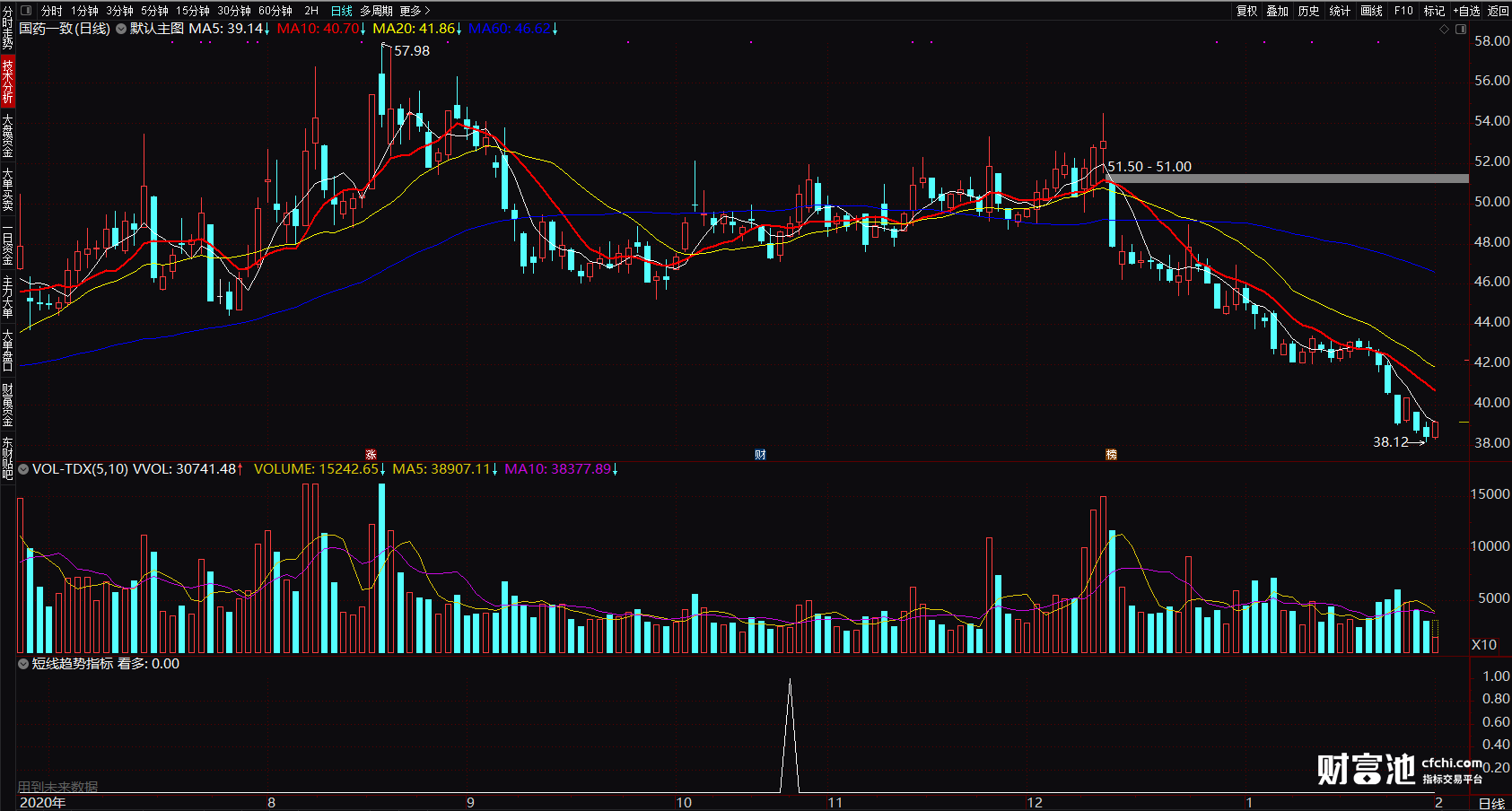The width and height of the screenshot is (1512, 811).
Task: Open 分时走势 sidebar tab
Action: 7,28
